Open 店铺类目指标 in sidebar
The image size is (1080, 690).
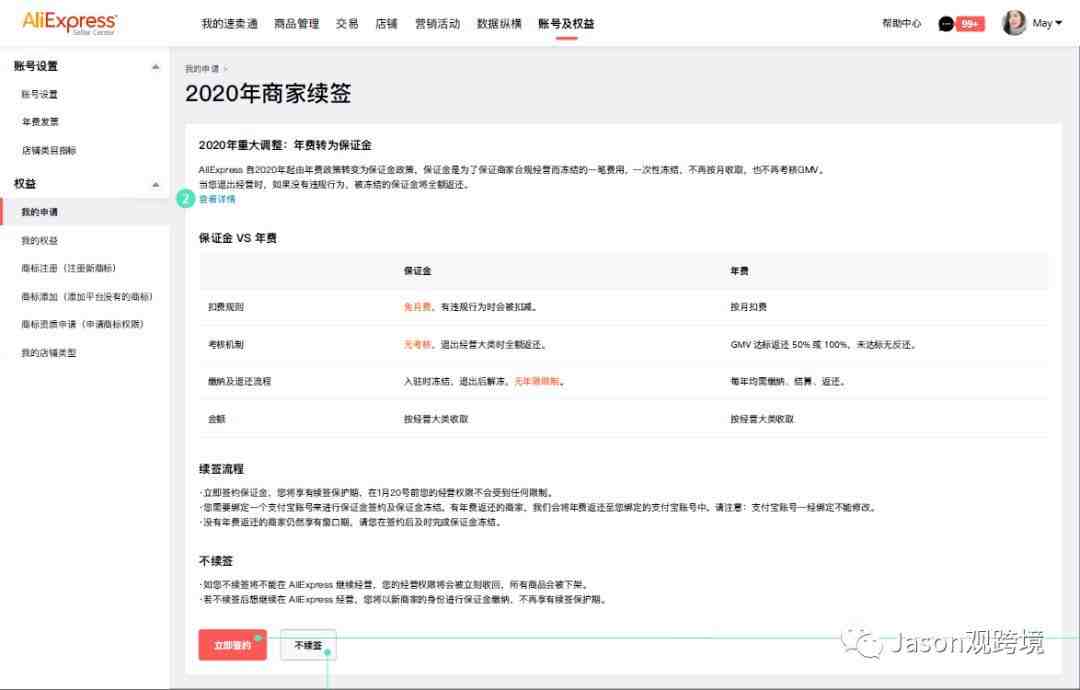(49, 150)
